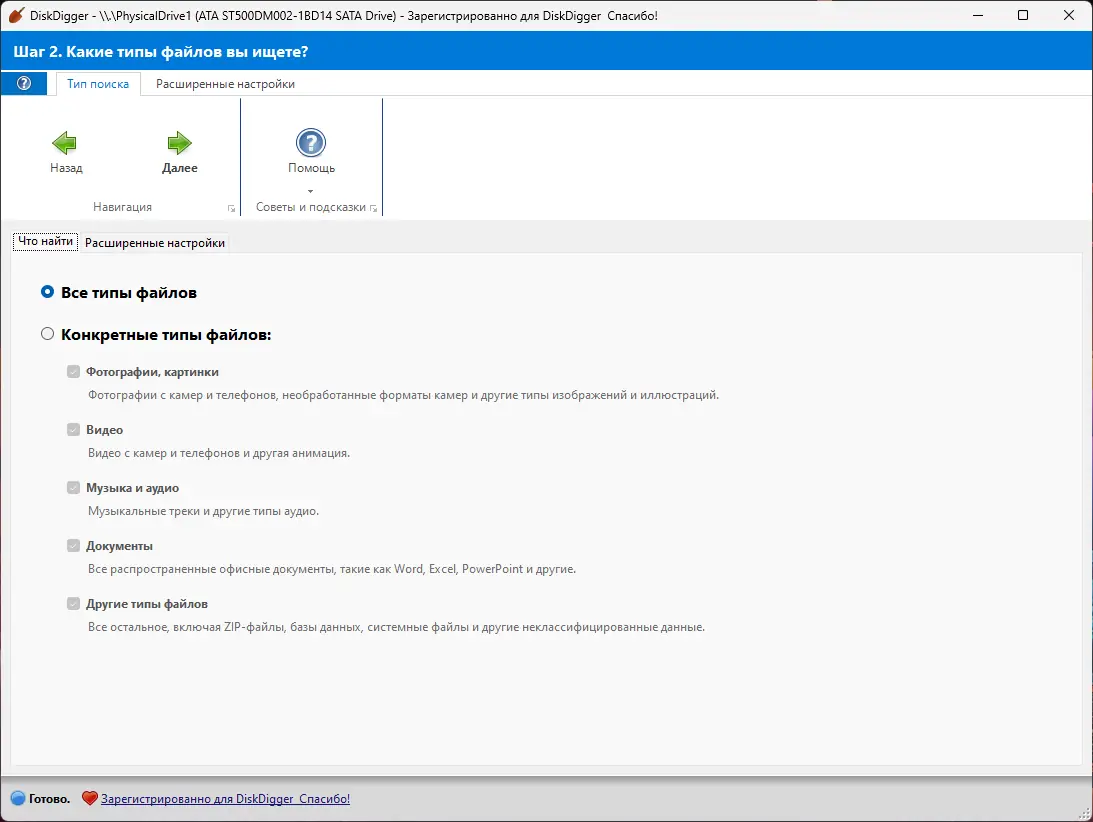This screenshot has width=1093, height=822.
Task: Click the Шаг 2 heading text
Action: [x=160, y=52]
